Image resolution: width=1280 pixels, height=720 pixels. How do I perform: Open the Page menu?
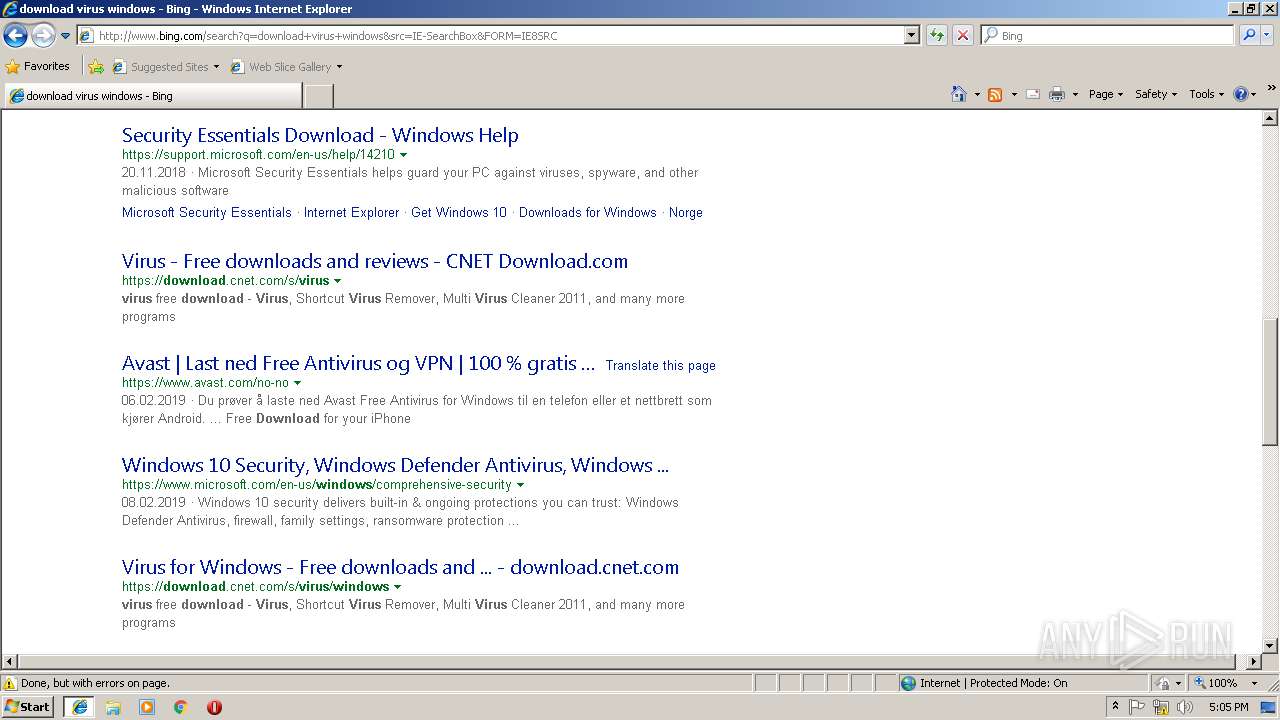1106,94
